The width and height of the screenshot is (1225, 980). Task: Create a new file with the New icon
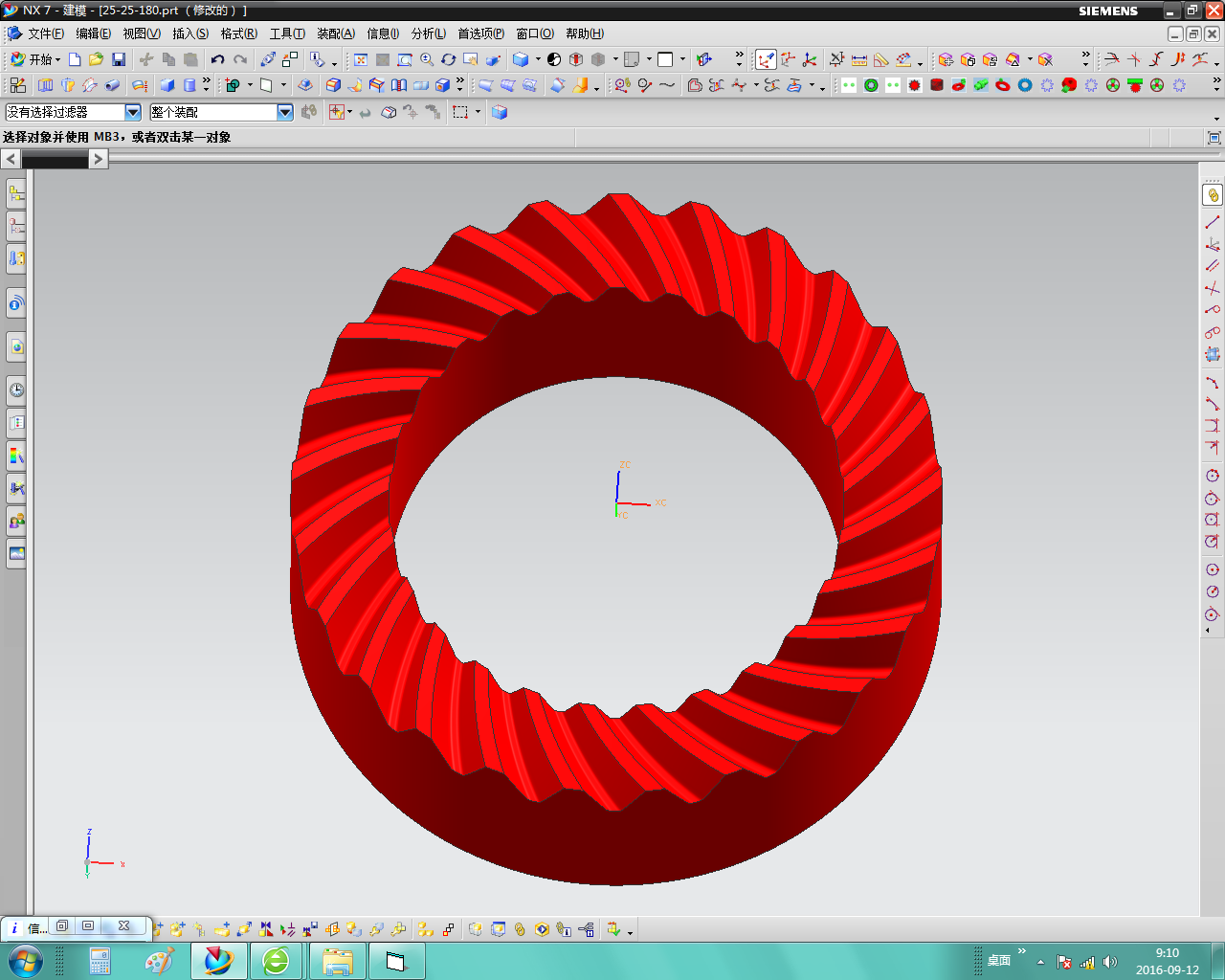(75, 59)
